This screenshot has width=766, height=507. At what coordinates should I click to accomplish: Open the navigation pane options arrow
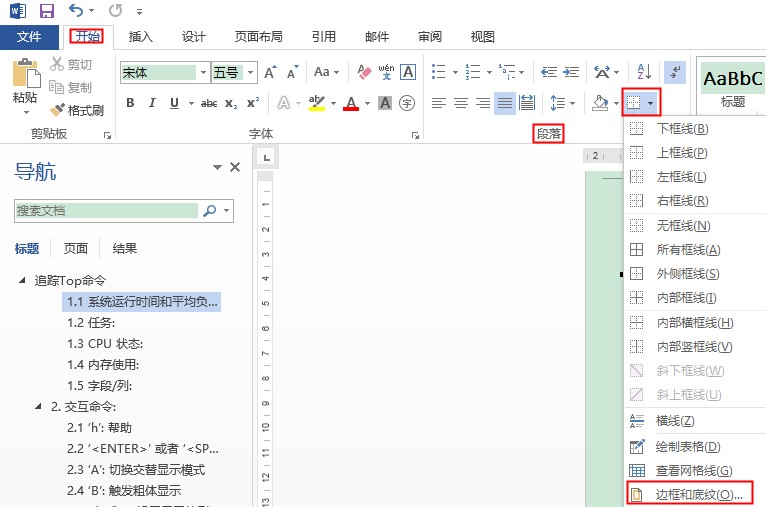pyautogui.click(x=217, y=167)
